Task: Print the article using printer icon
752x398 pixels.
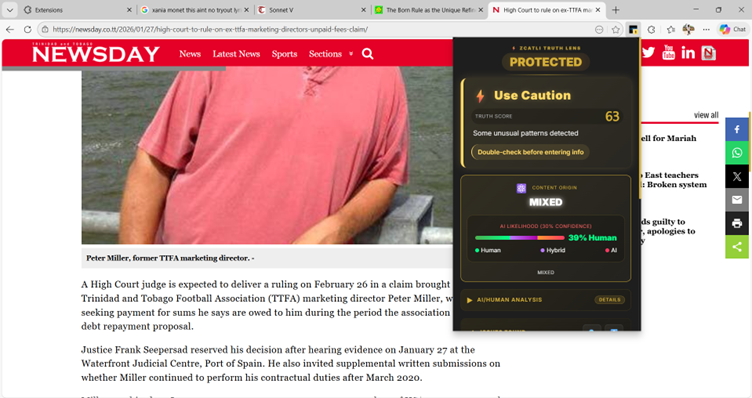Action: pos(737,223)
